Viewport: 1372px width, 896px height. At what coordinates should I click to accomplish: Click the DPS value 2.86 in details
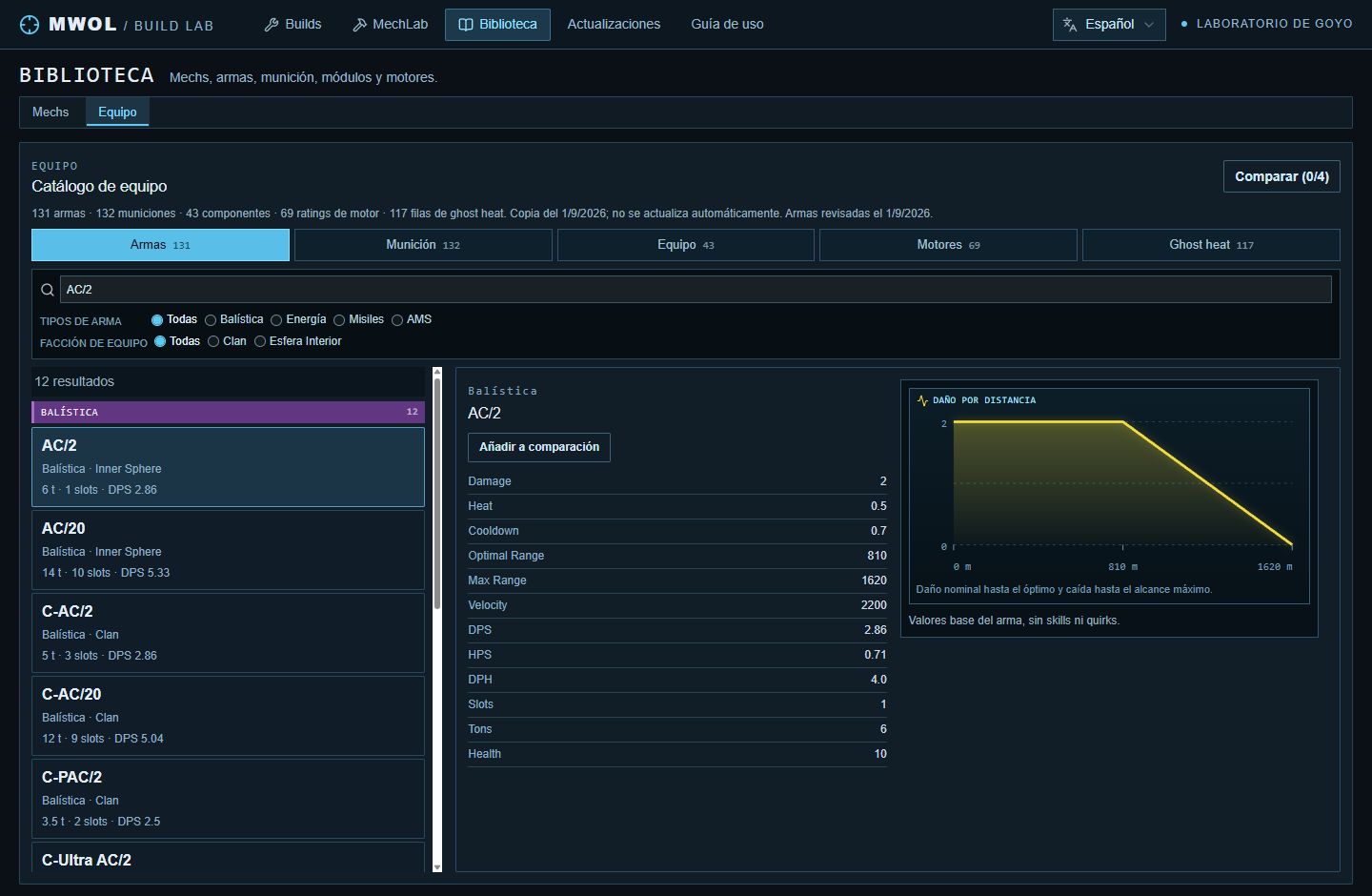click(x=875, y=630)
